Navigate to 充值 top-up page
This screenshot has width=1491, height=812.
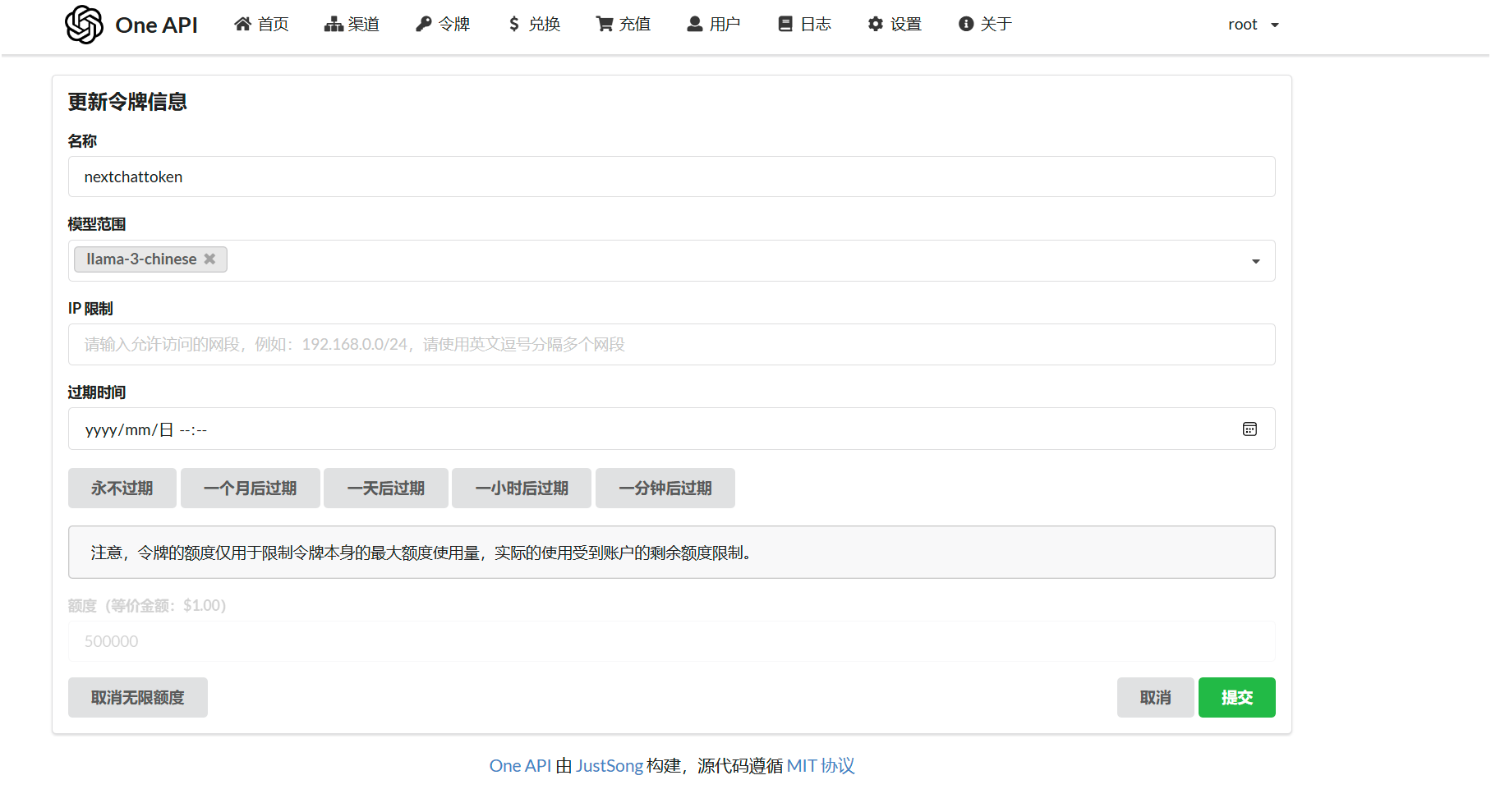[x=624, y=25]
